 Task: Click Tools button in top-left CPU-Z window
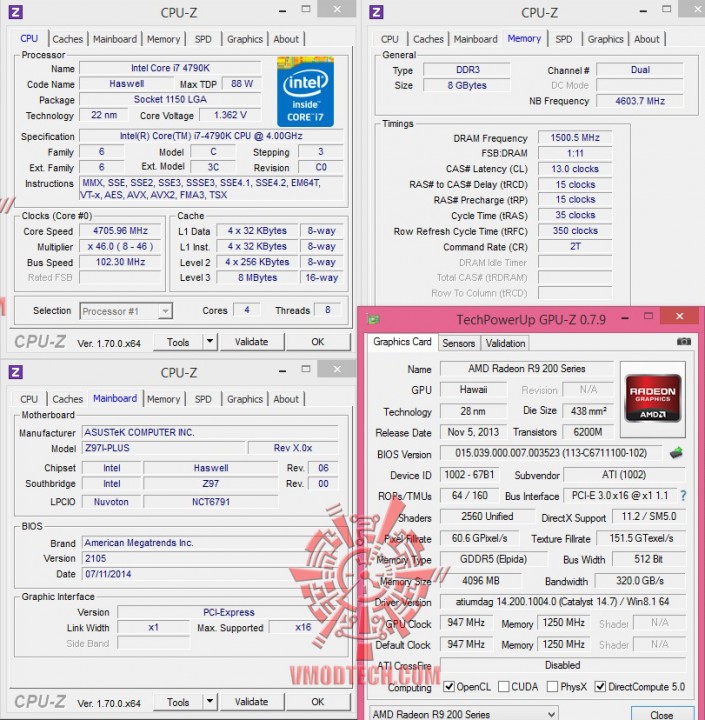tap(178, 342)
